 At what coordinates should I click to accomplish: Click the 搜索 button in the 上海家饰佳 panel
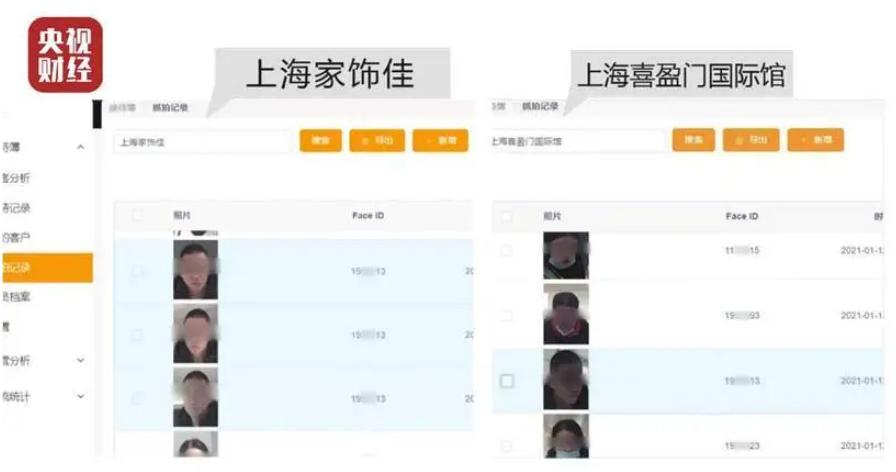(x=321, y=141)
